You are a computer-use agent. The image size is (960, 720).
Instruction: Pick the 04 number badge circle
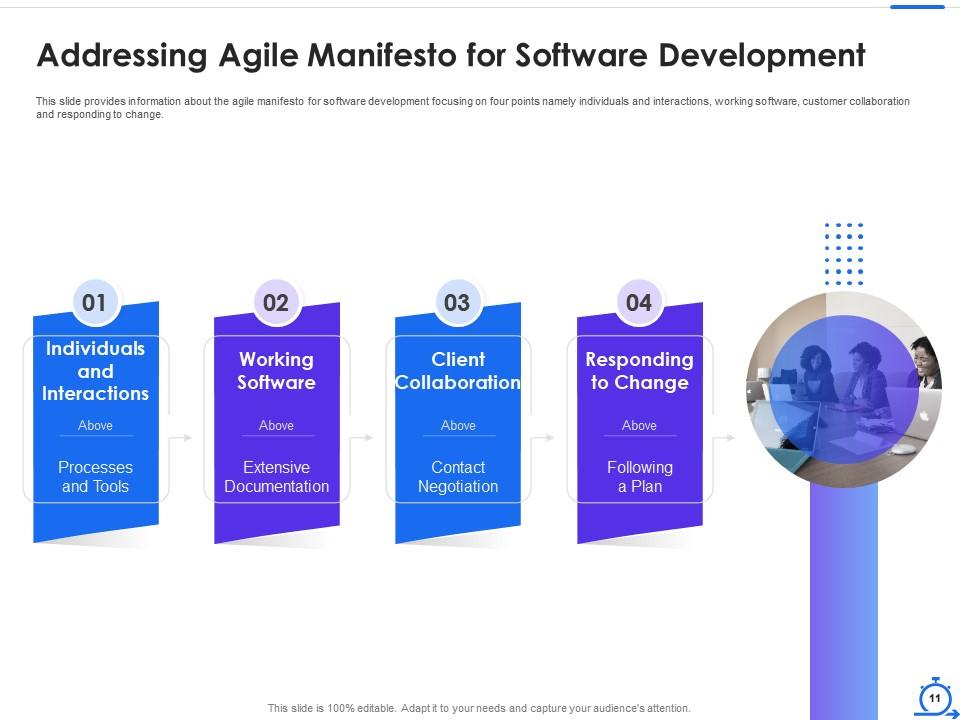pyautogui.click(x=639, y=302)
